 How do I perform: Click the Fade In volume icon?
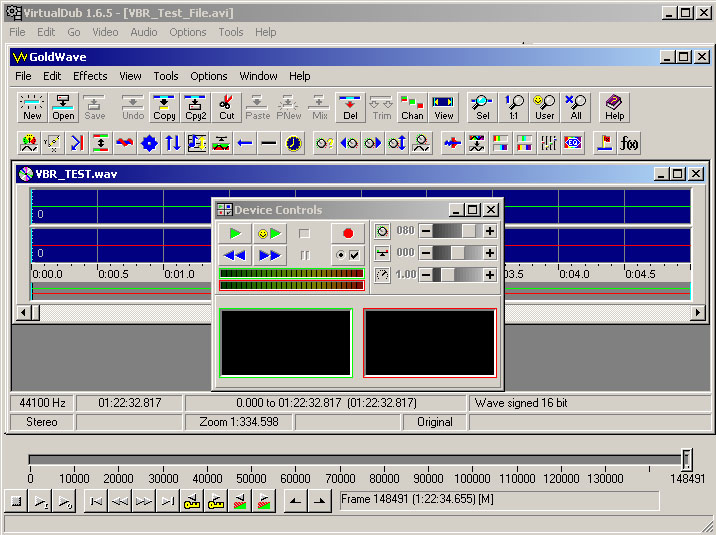click(349, 143)
